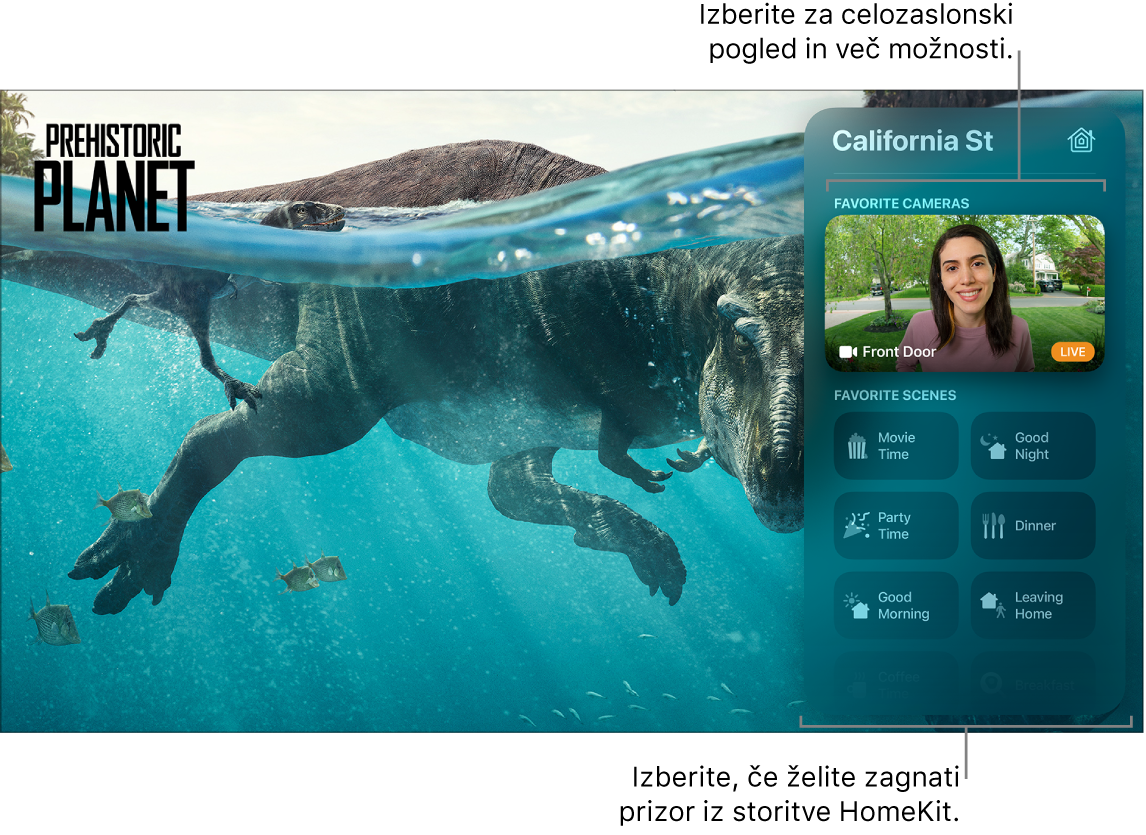Select the Dinner fork and knife icon
Viewport: 1146px width, 835px height.
pos(993,525)
